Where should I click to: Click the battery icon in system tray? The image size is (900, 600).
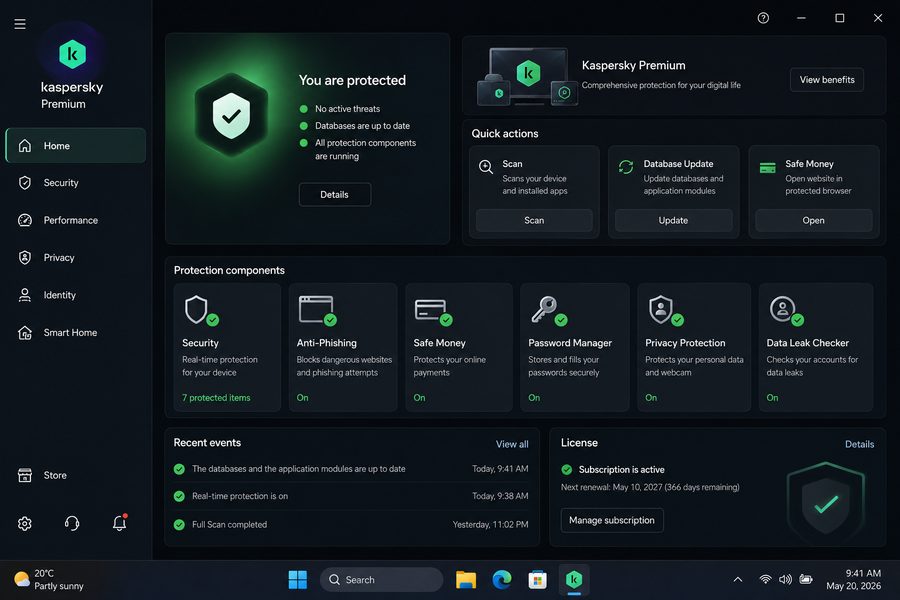(806, 579)
